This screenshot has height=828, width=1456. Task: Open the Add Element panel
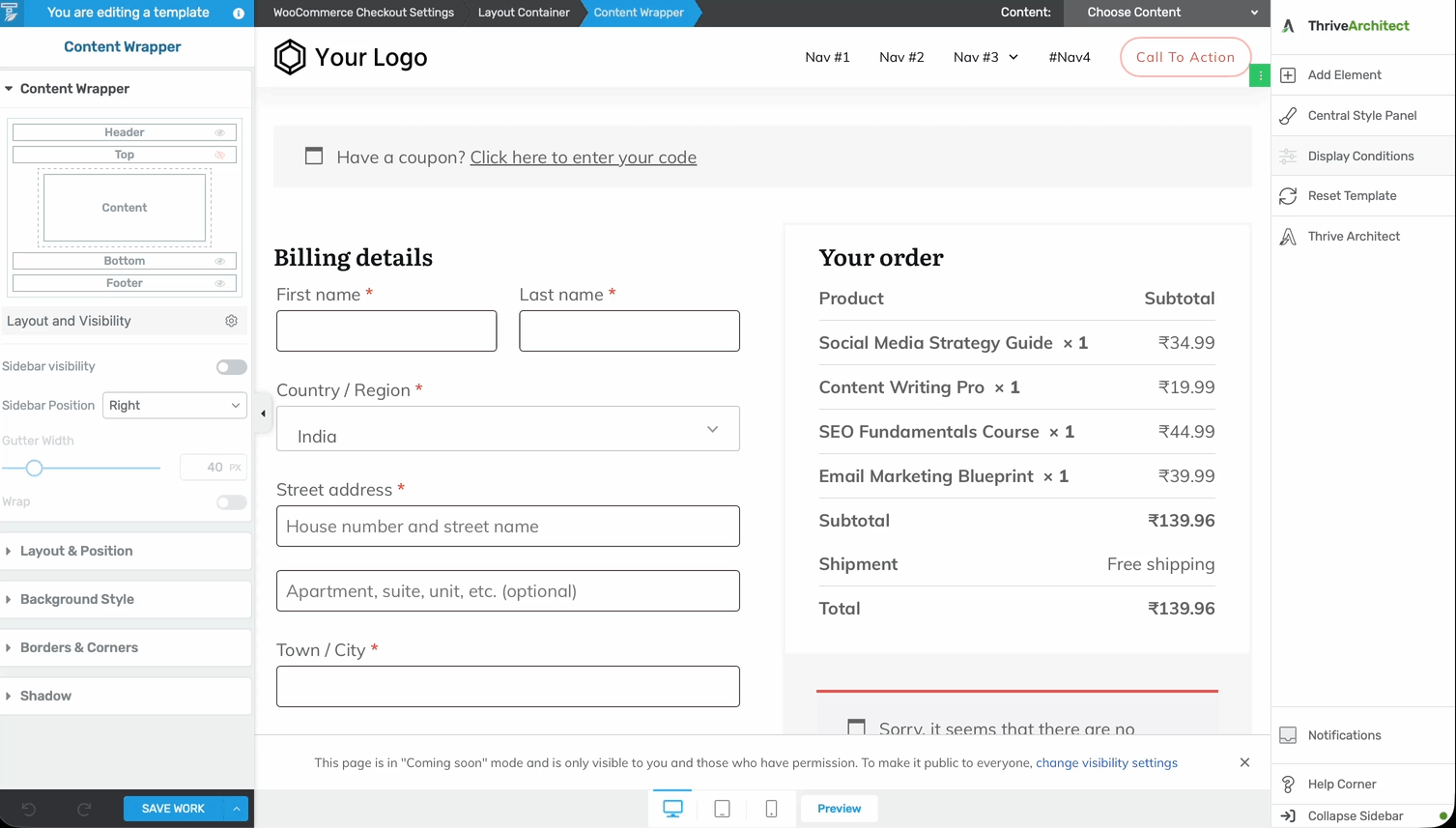tap(1344, 75)
